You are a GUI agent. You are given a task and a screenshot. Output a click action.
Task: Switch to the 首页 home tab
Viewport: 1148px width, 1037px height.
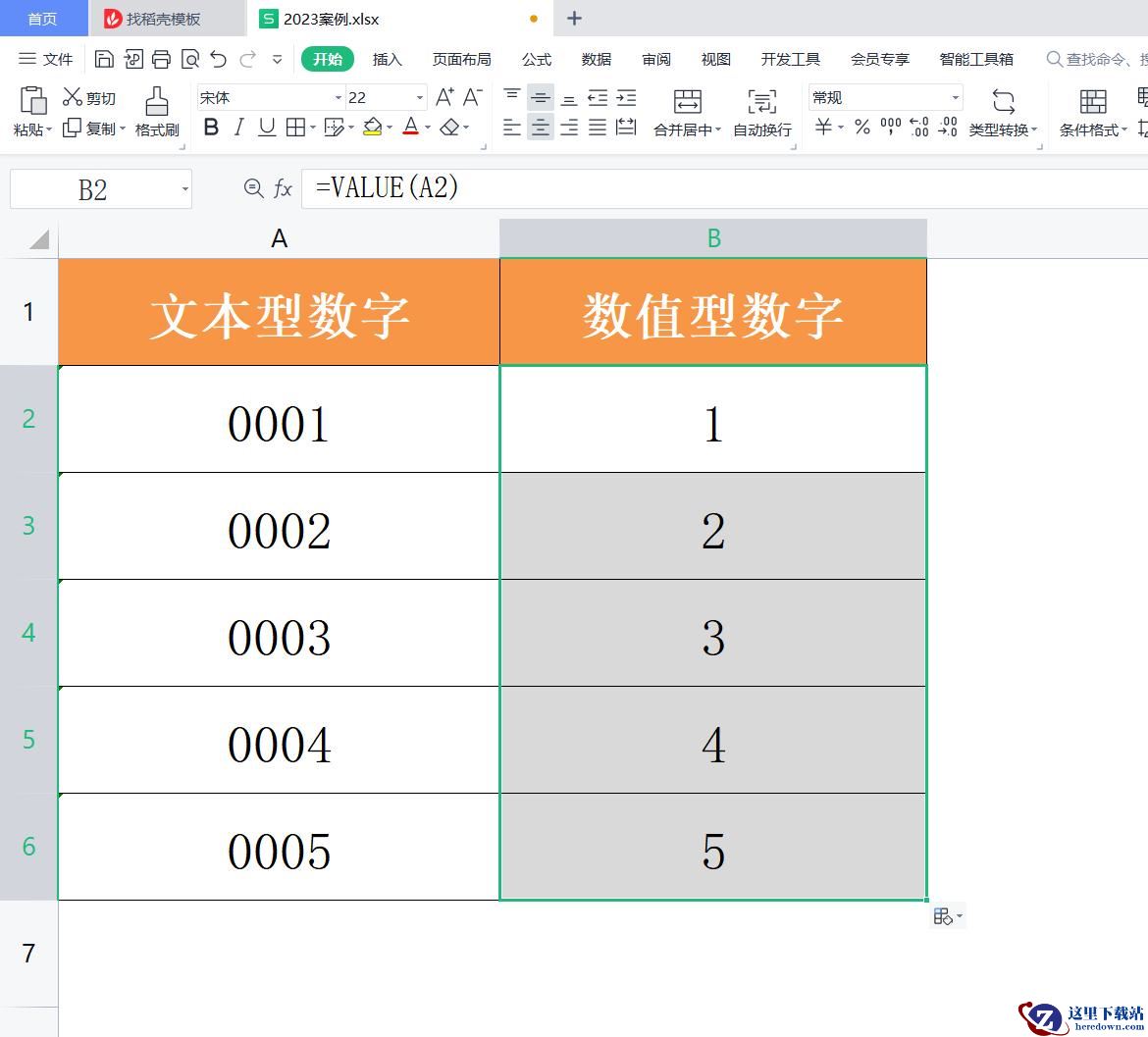(x=42, y=19)
